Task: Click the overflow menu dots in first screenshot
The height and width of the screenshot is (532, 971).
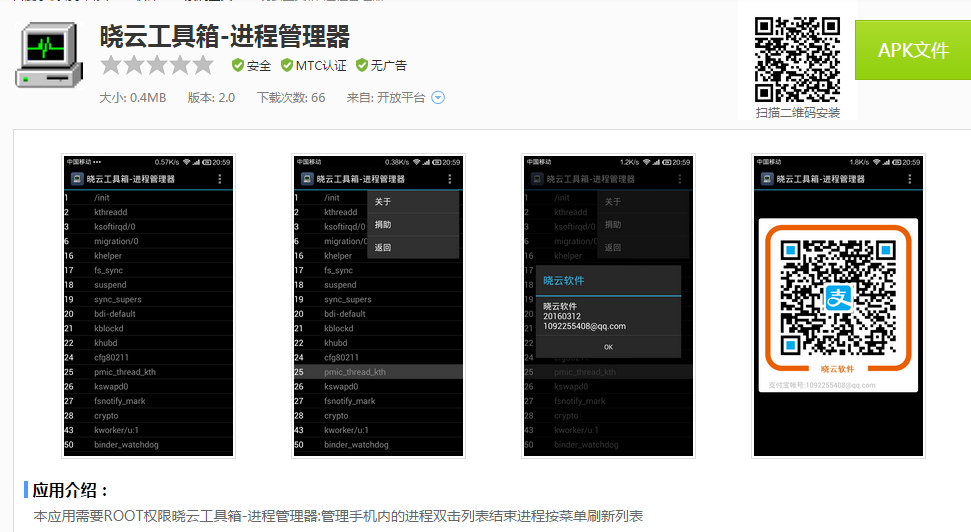Action: point(220,179)
